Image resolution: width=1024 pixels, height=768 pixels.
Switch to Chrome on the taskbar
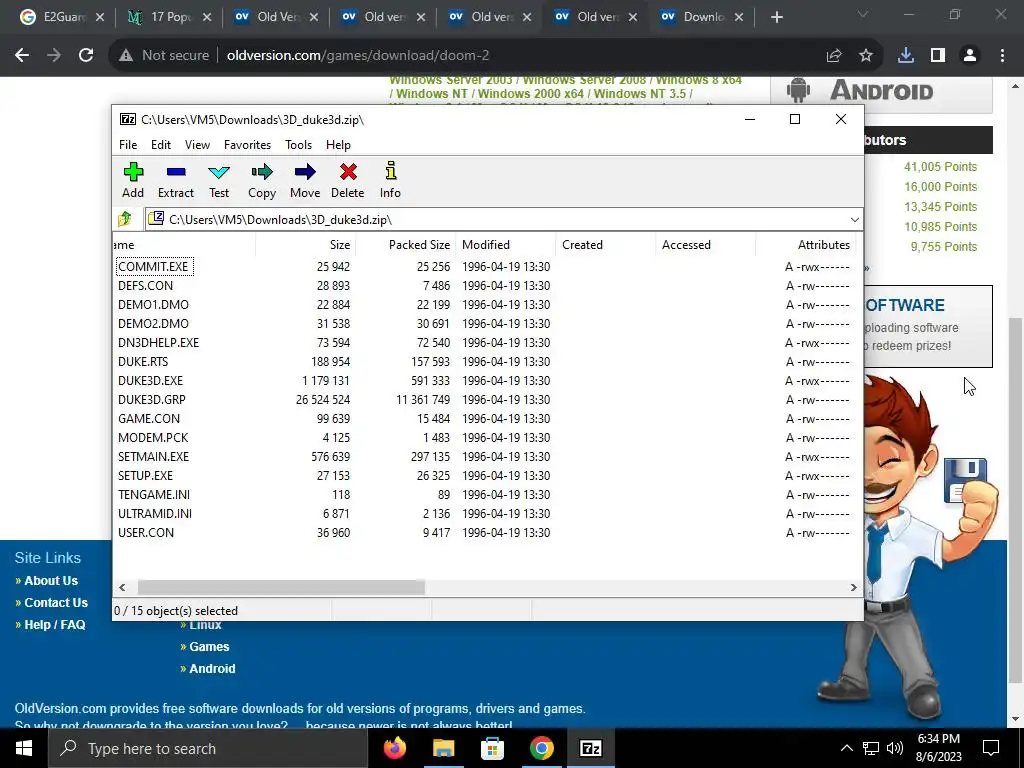tap(541, 748)
